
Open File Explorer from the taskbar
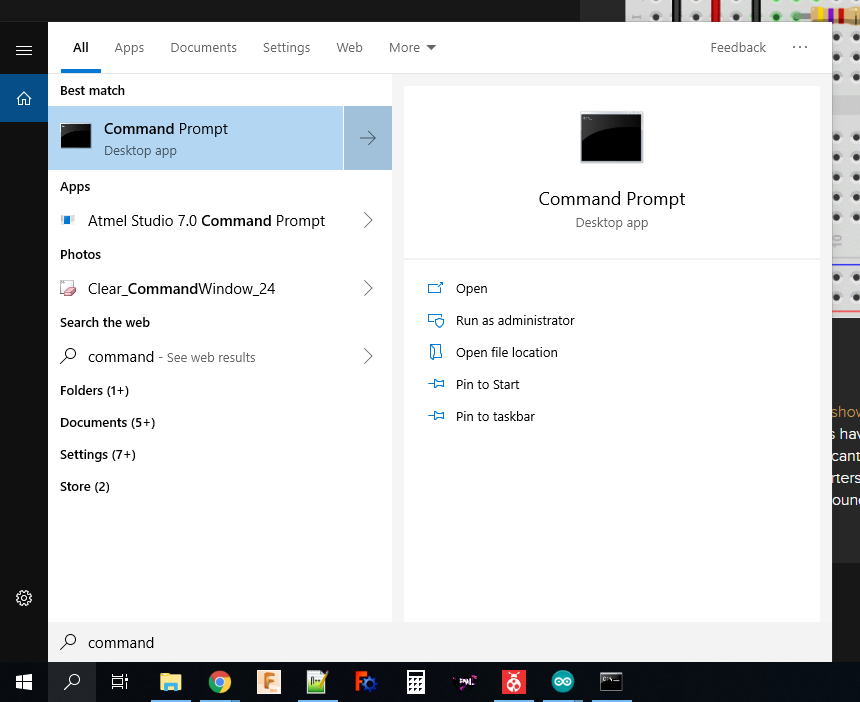tap(172, 682)
